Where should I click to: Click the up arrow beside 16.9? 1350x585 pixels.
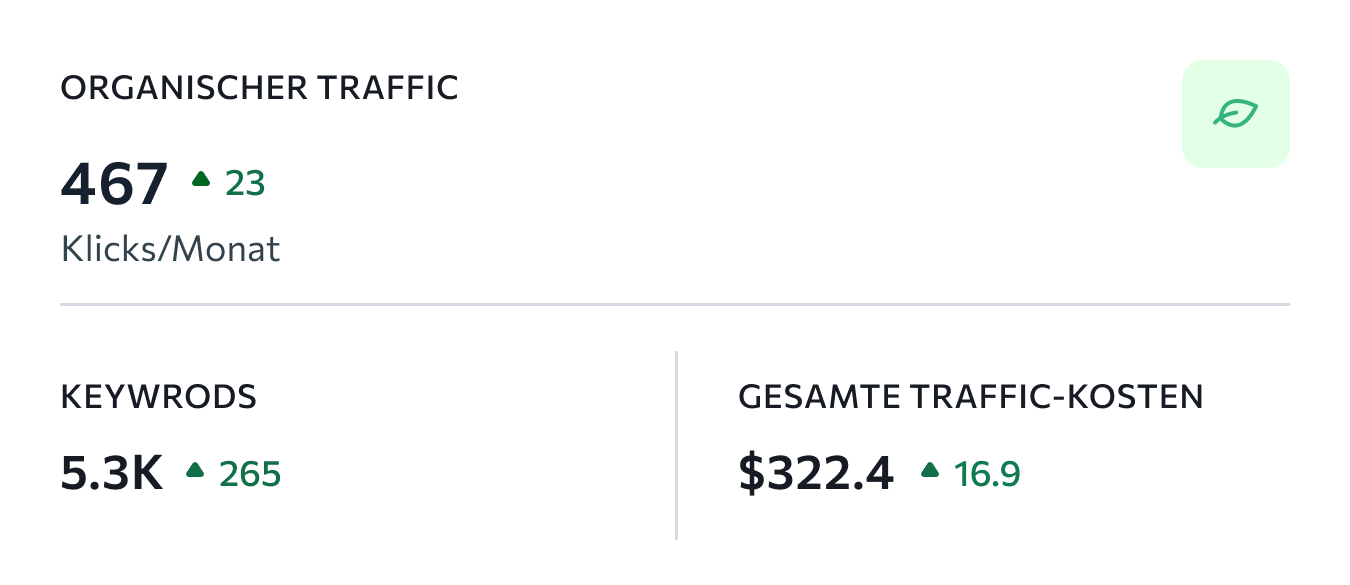pyautogui.click(x=931, y=469)
